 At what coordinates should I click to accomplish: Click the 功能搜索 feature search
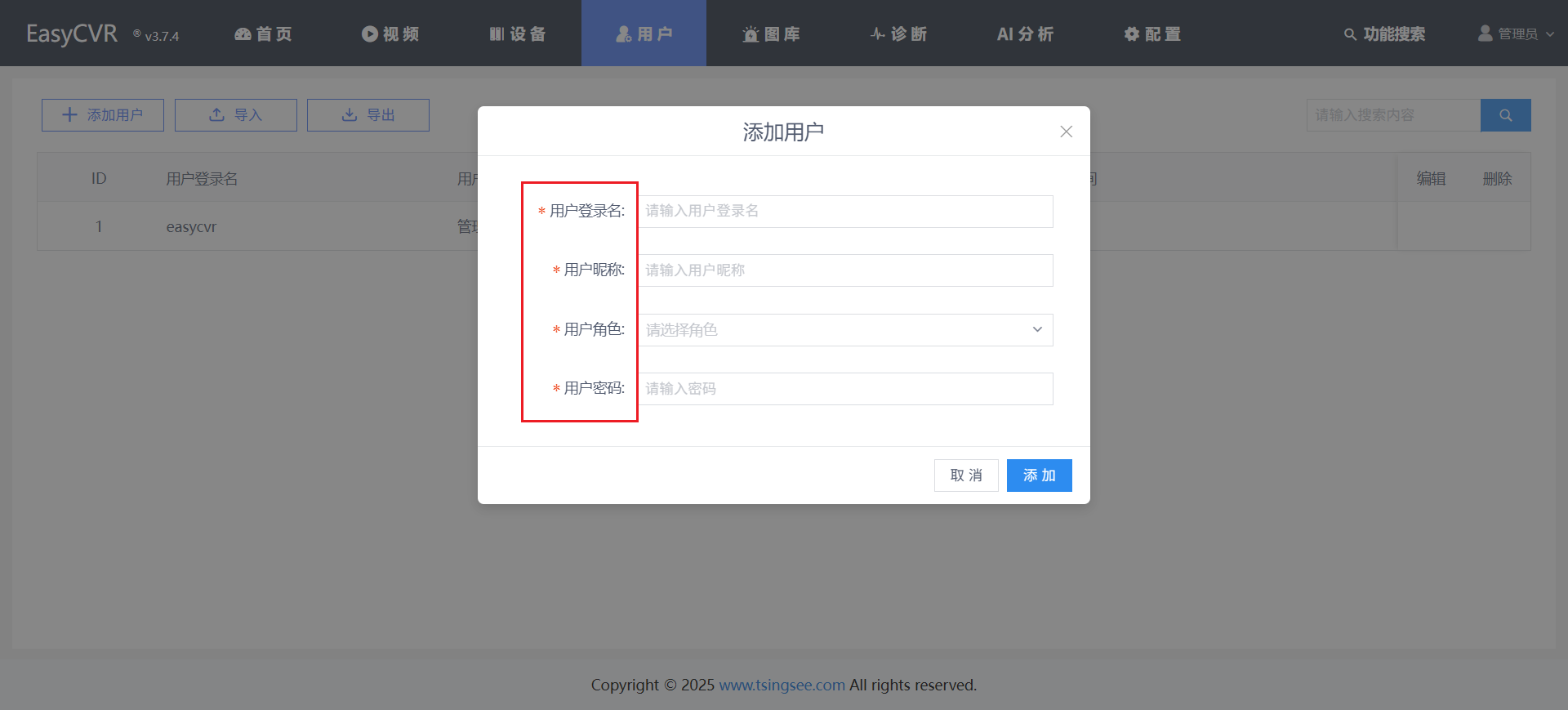tap(1384, 33)
